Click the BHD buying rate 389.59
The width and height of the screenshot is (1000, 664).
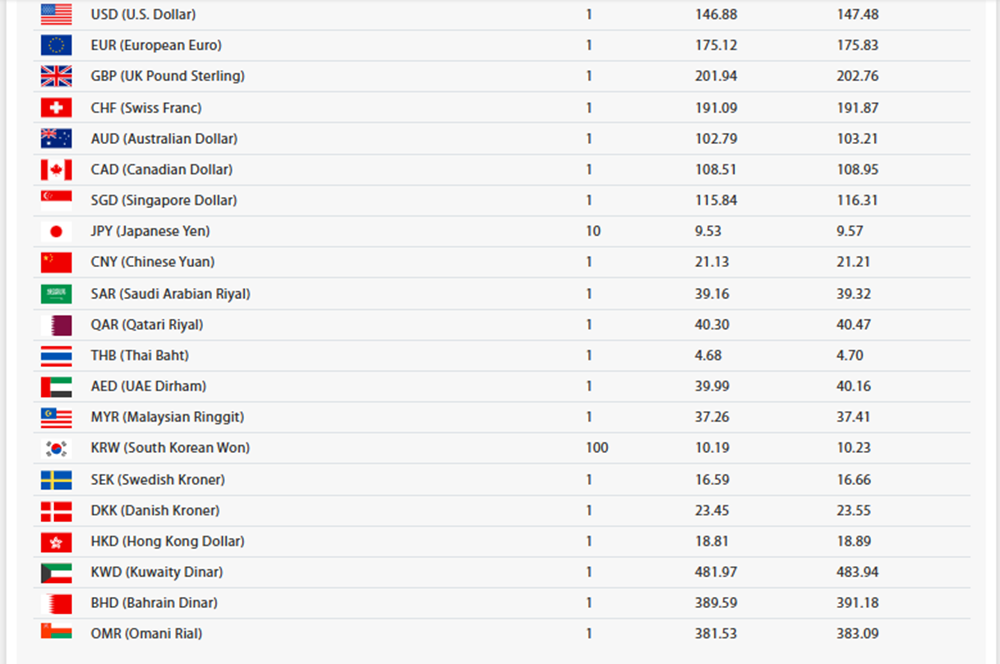coord(715,604)
